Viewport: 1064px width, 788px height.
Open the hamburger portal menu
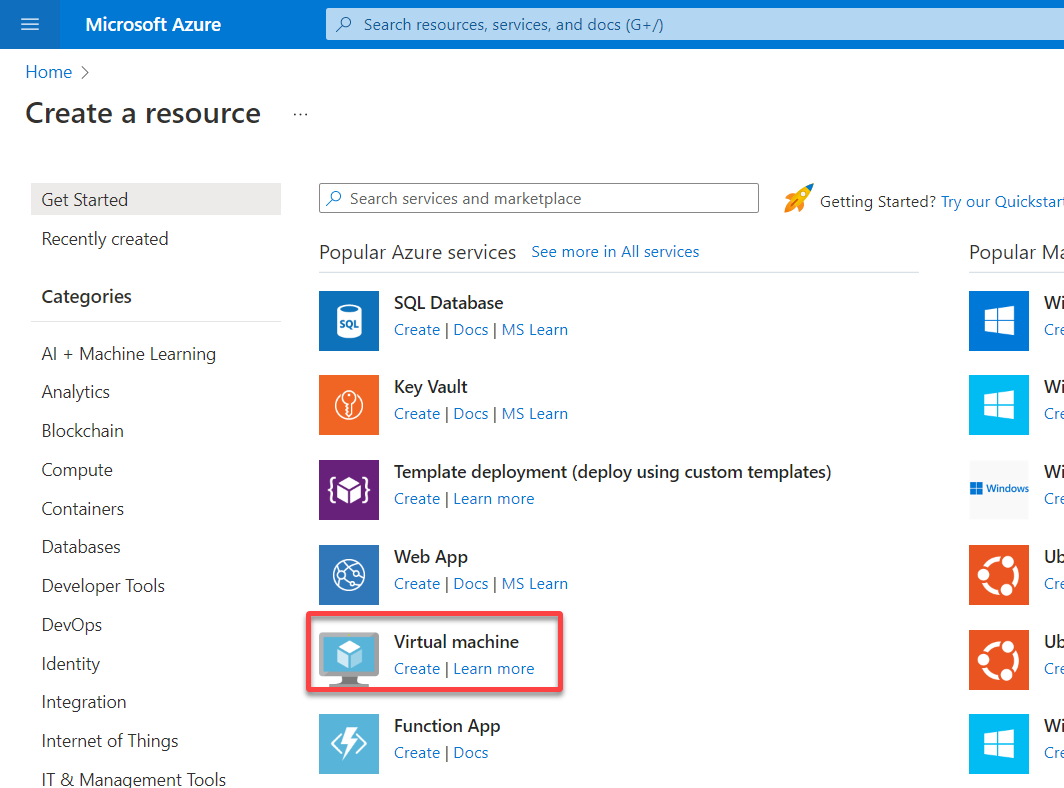tap(30, 24)
